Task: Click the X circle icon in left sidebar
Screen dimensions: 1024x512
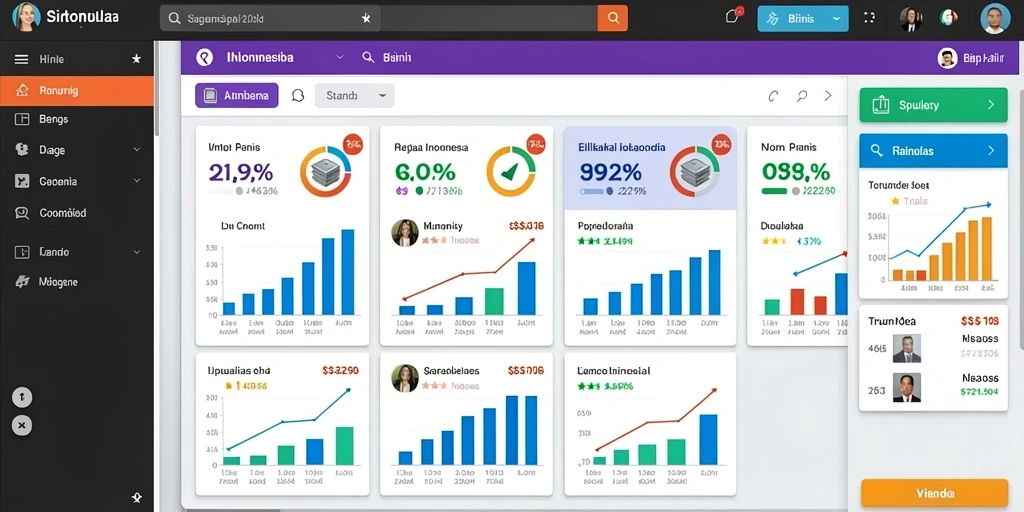Action: click(x=22, y=426)
